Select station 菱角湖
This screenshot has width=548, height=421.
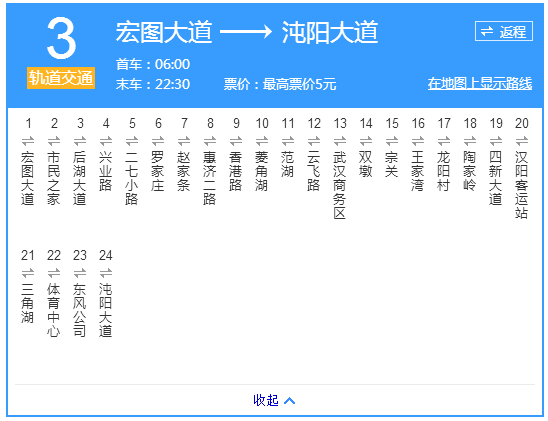point(261,171)
